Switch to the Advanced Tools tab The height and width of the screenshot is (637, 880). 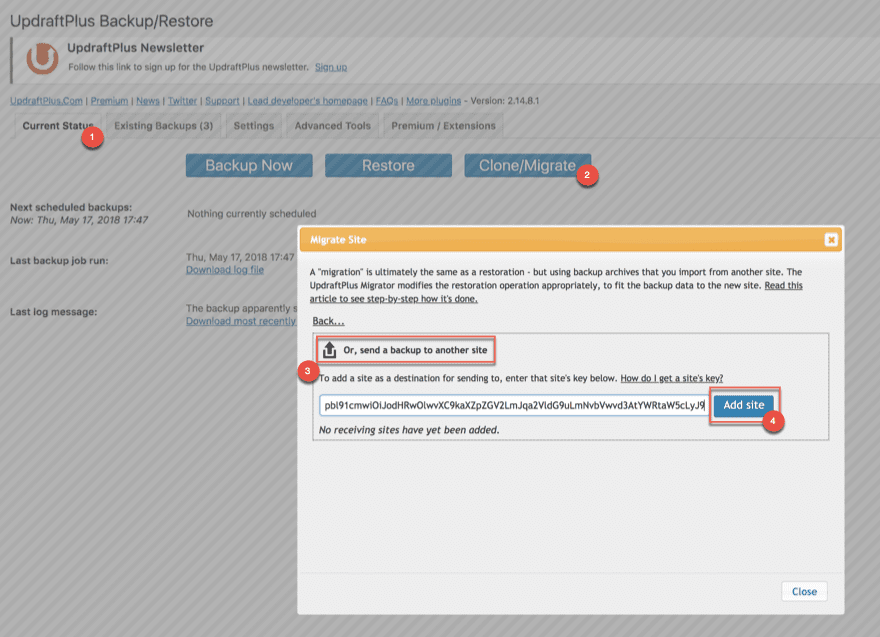(x=333, y=126)
